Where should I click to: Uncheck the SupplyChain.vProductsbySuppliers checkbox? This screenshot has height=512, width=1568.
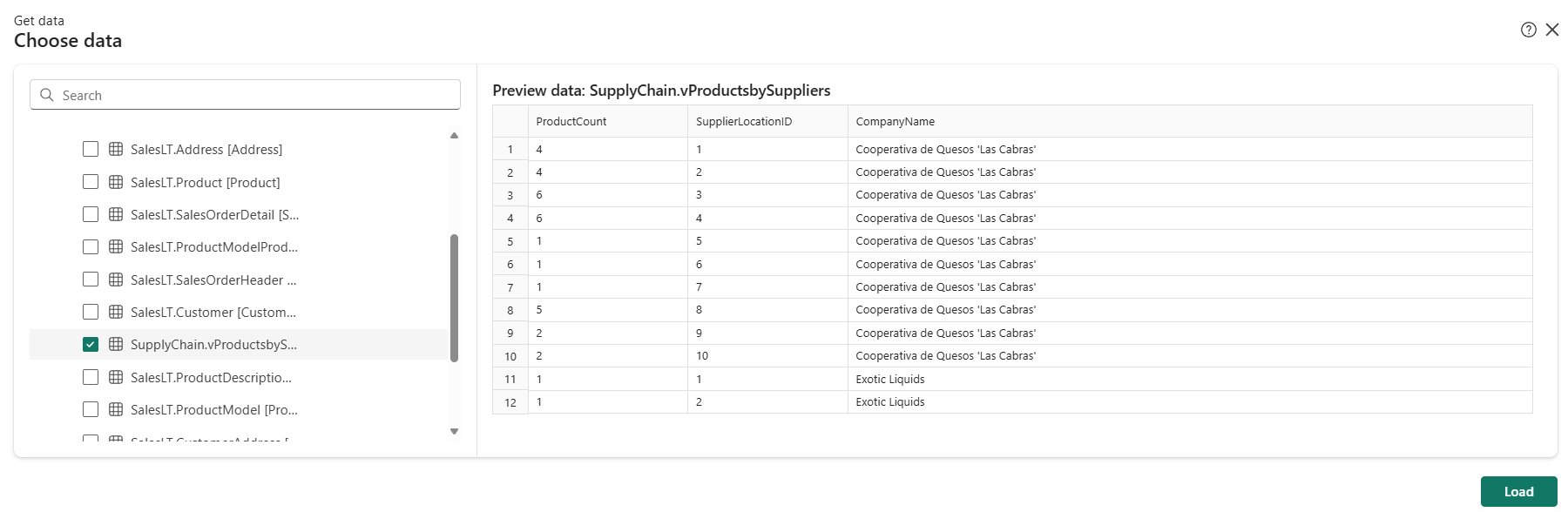91,344
